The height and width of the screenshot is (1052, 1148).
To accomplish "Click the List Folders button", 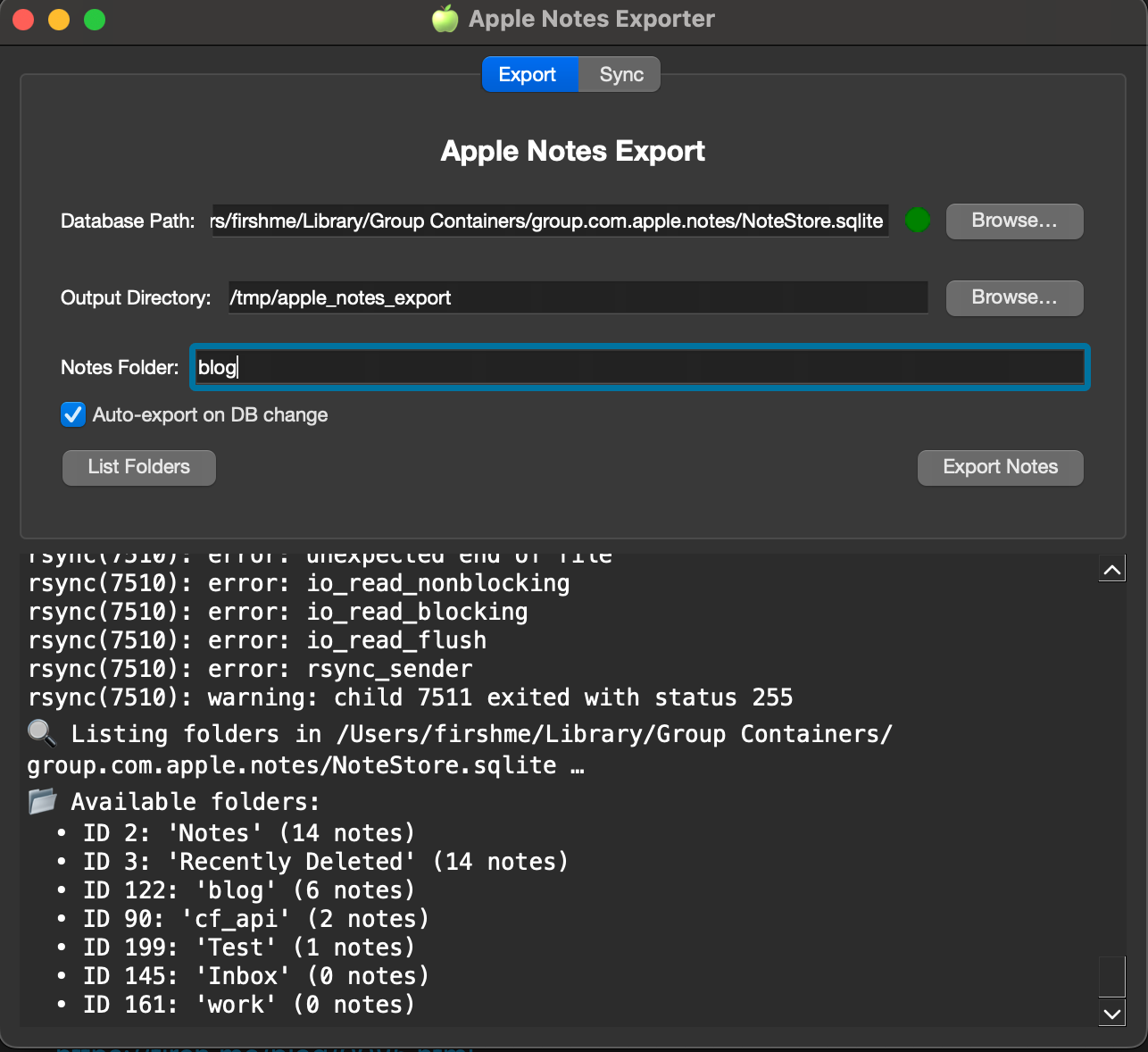I will [139, 467].
